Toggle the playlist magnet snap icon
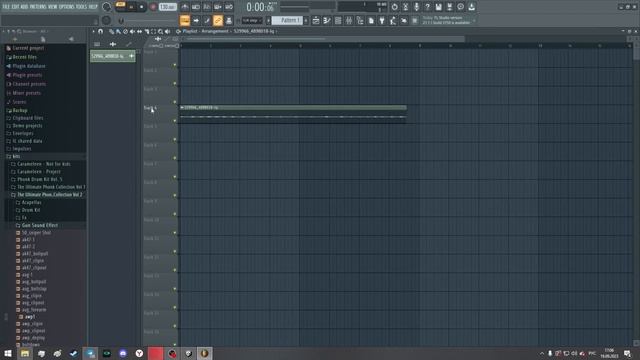The height and width of the screenshot is (360, 640). point(100,31)
